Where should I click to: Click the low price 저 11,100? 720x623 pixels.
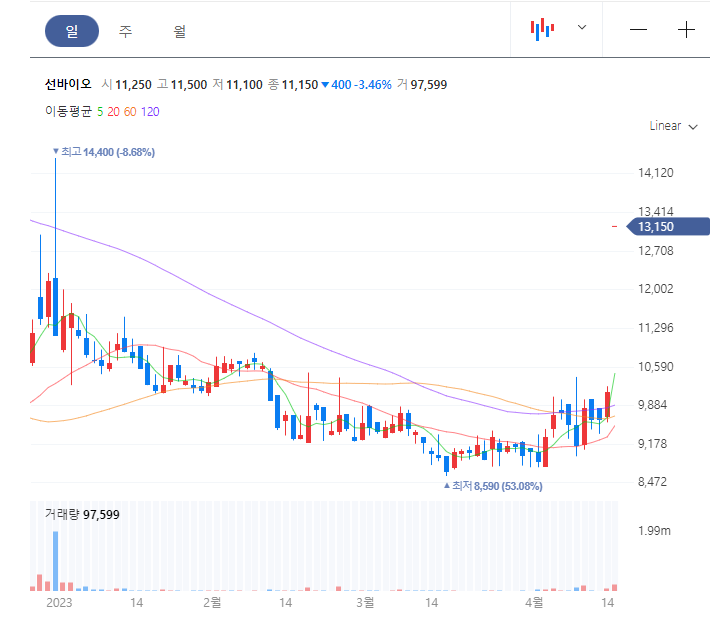pos(237,84)
